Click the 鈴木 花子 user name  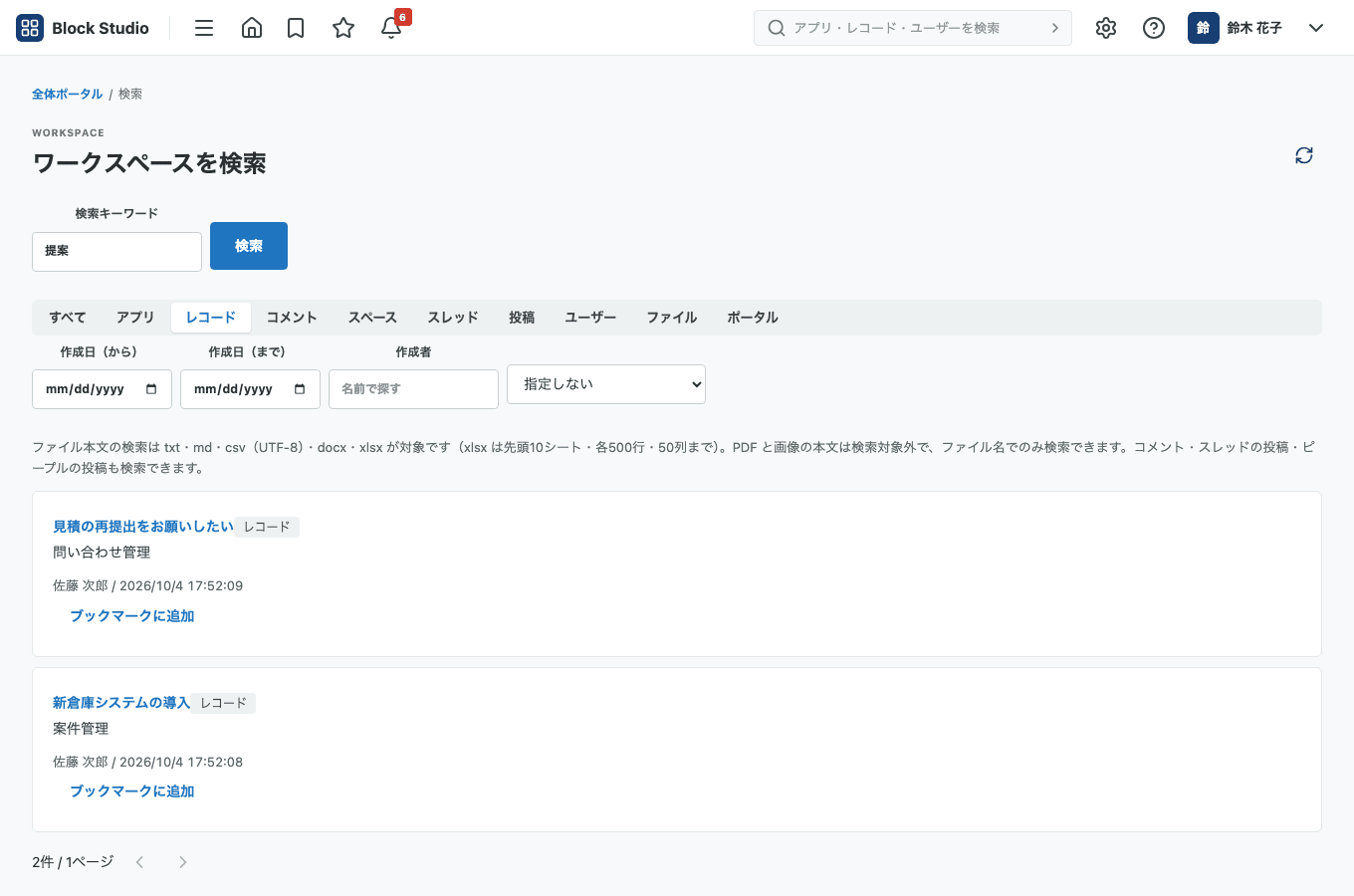(1254, 28)
